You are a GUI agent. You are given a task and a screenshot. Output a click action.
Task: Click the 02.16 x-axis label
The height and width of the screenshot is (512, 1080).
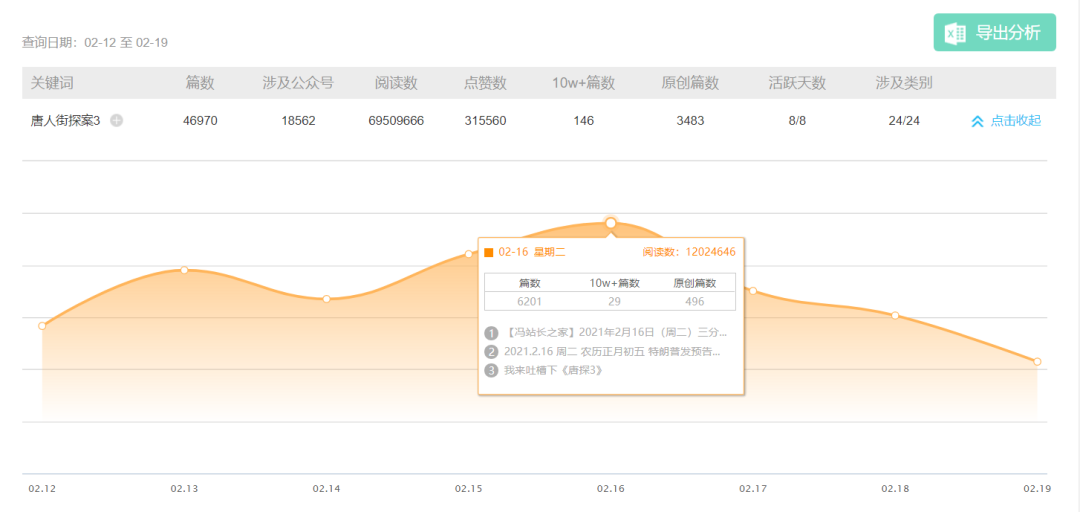(610, 489)
